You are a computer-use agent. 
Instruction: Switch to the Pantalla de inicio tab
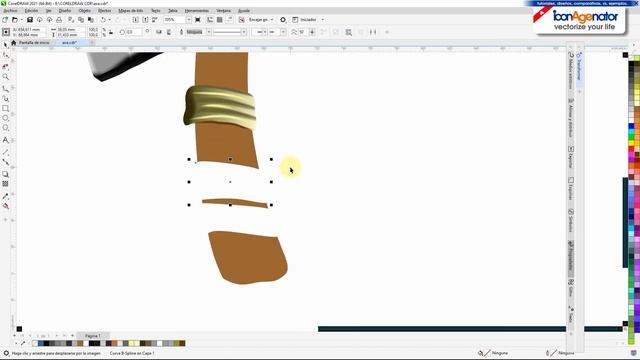34,43
